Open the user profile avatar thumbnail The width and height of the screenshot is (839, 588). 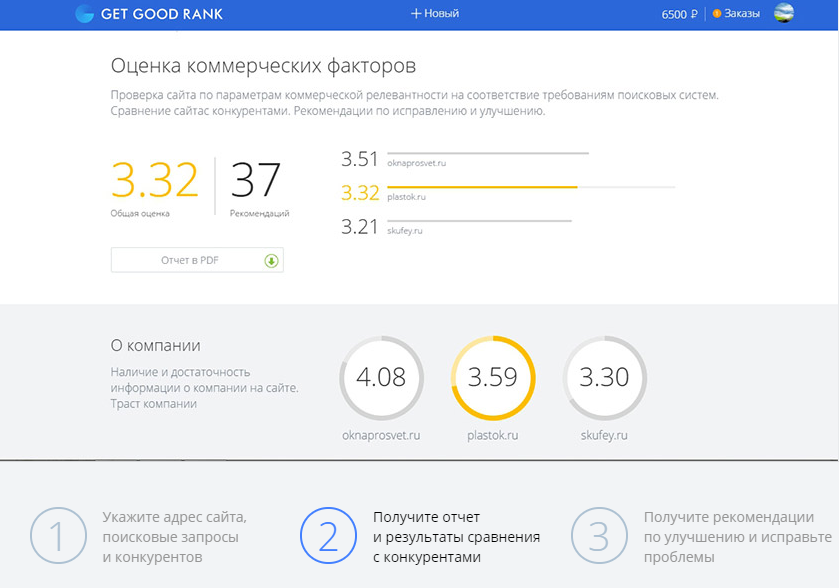pos(784,13)
